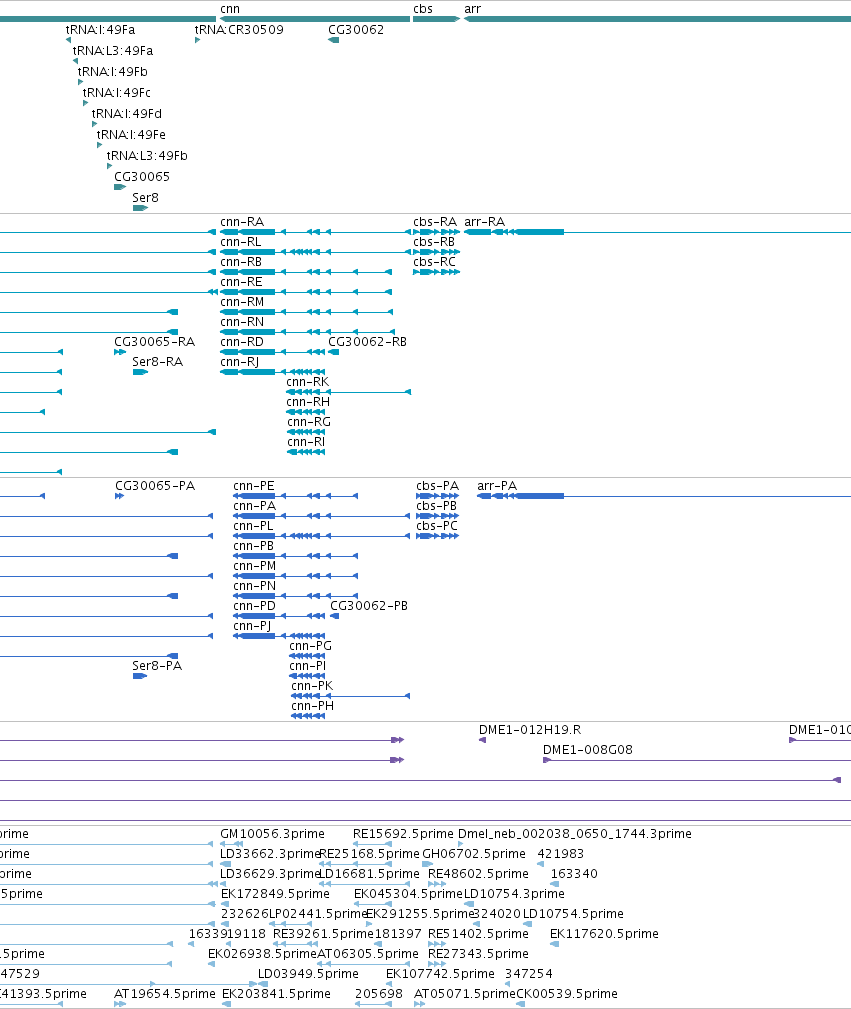Select the cnn-PM protein label
Image resolution: width=851 pixels, height=1009 pixels.
pyautogui.click(x=255, y=566)
